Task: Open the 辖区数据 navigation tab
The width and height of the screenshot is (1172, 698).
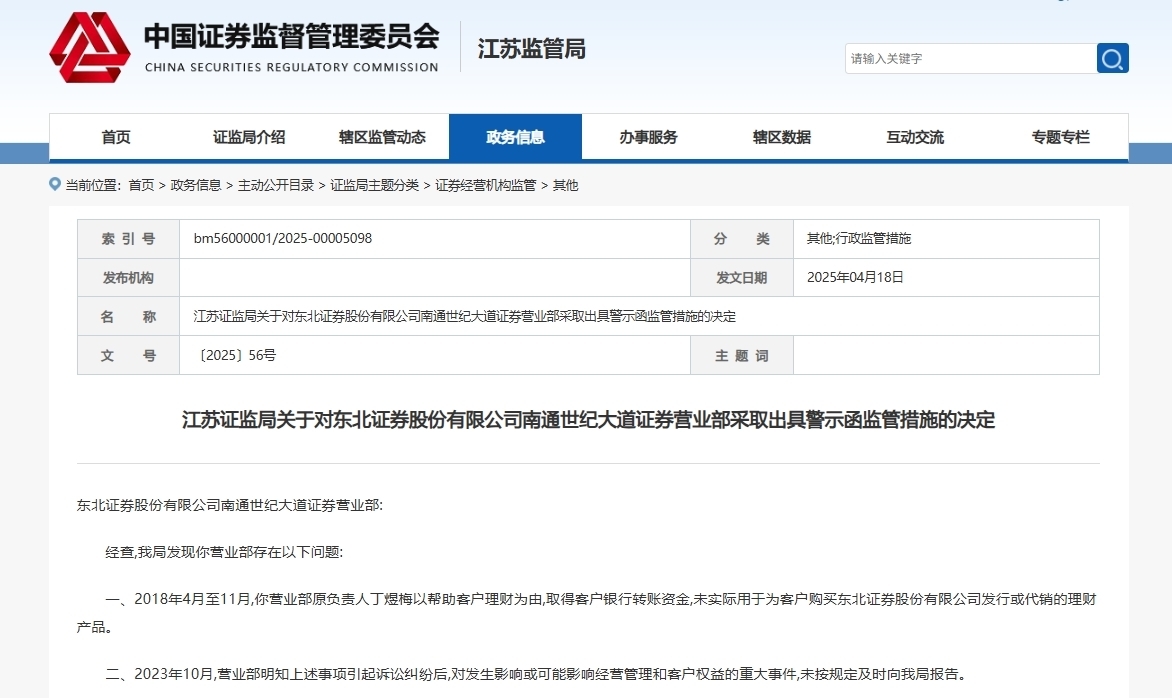Action: (782, 137)
